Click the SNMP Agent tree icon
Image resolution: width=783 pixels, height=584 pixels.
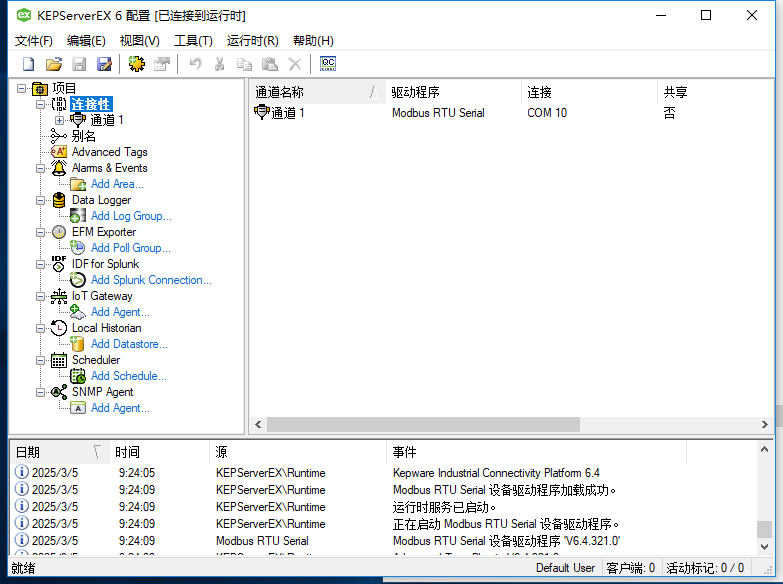(59, 392)
